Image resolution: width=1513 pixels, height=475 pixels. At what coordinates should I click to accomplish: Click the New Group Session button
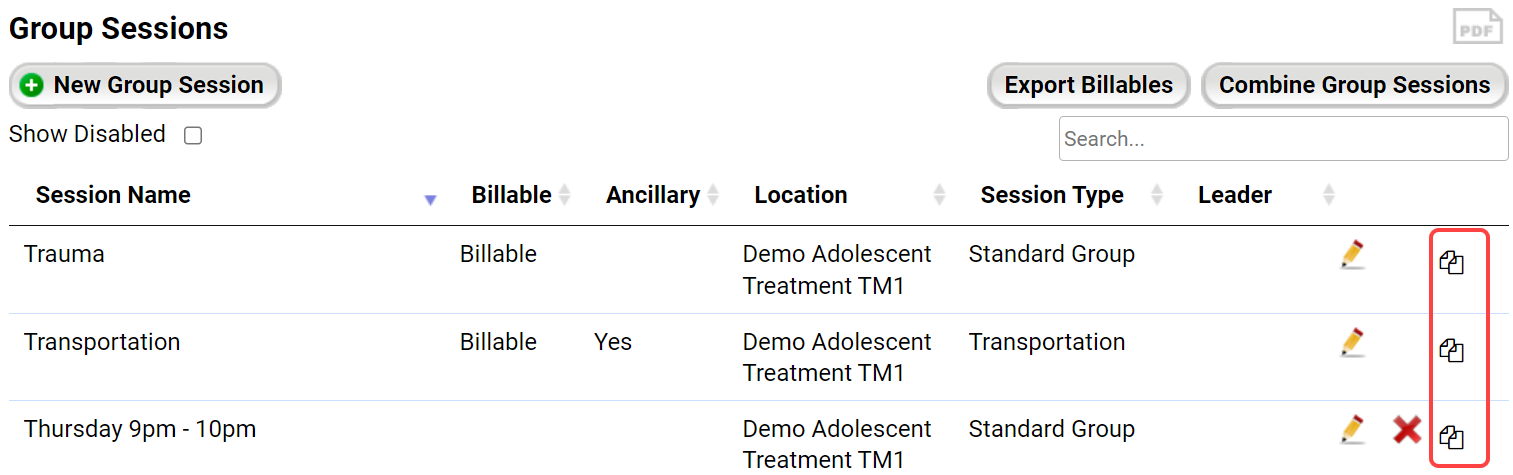[x=145, y=86]
